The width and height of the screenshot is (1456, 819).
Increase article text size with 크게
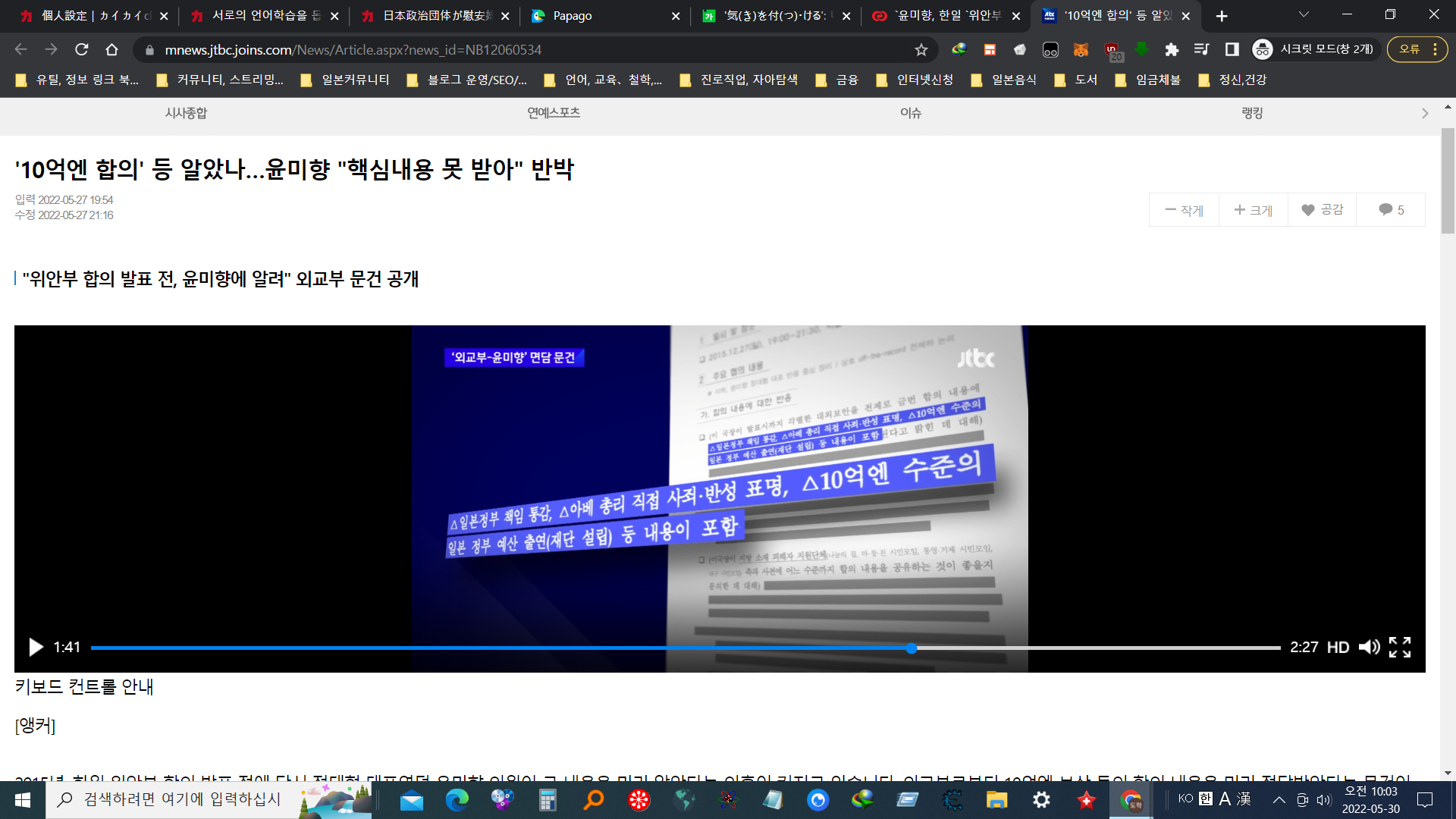pos(1254,210)
